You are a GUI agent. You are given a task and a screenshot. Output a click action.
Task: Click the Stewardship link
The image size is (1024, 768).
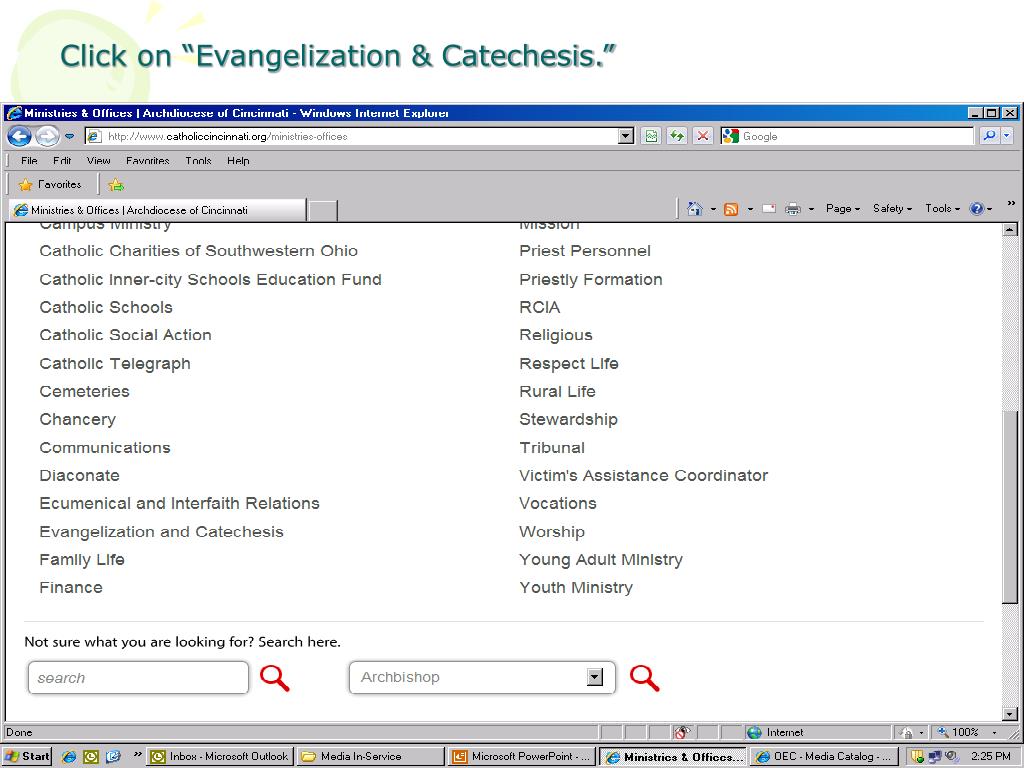pos(568,419)
